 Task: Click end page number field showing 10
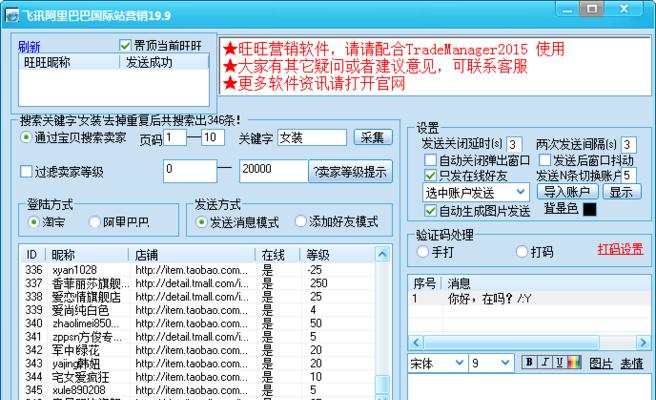point(213,138)
